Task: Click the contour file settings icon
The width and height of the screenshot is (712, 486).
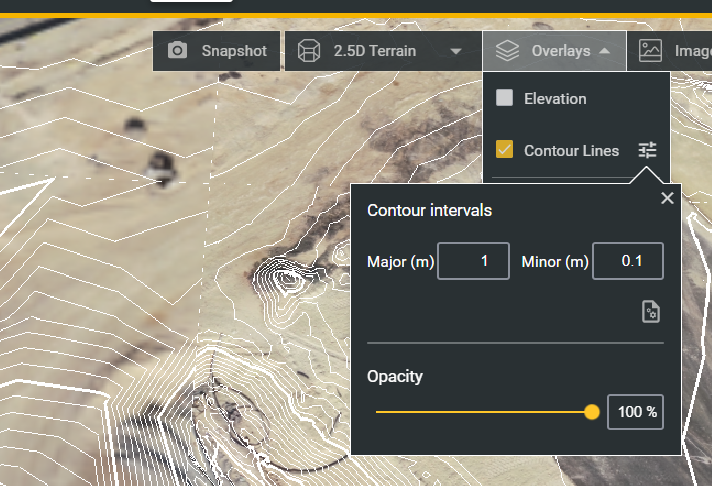Action: pyautogui.click(x=651, y=312)
